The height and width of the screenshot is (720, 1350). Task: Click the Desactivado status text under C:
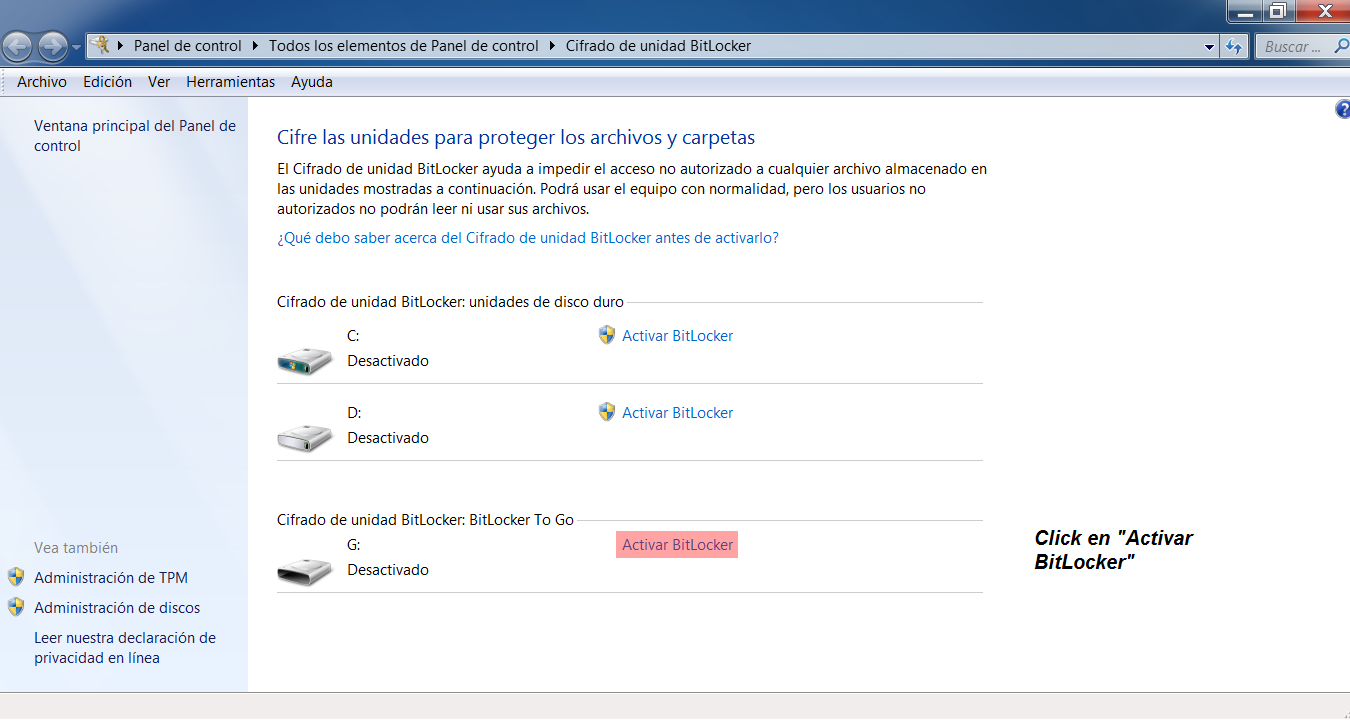point(388,361)
